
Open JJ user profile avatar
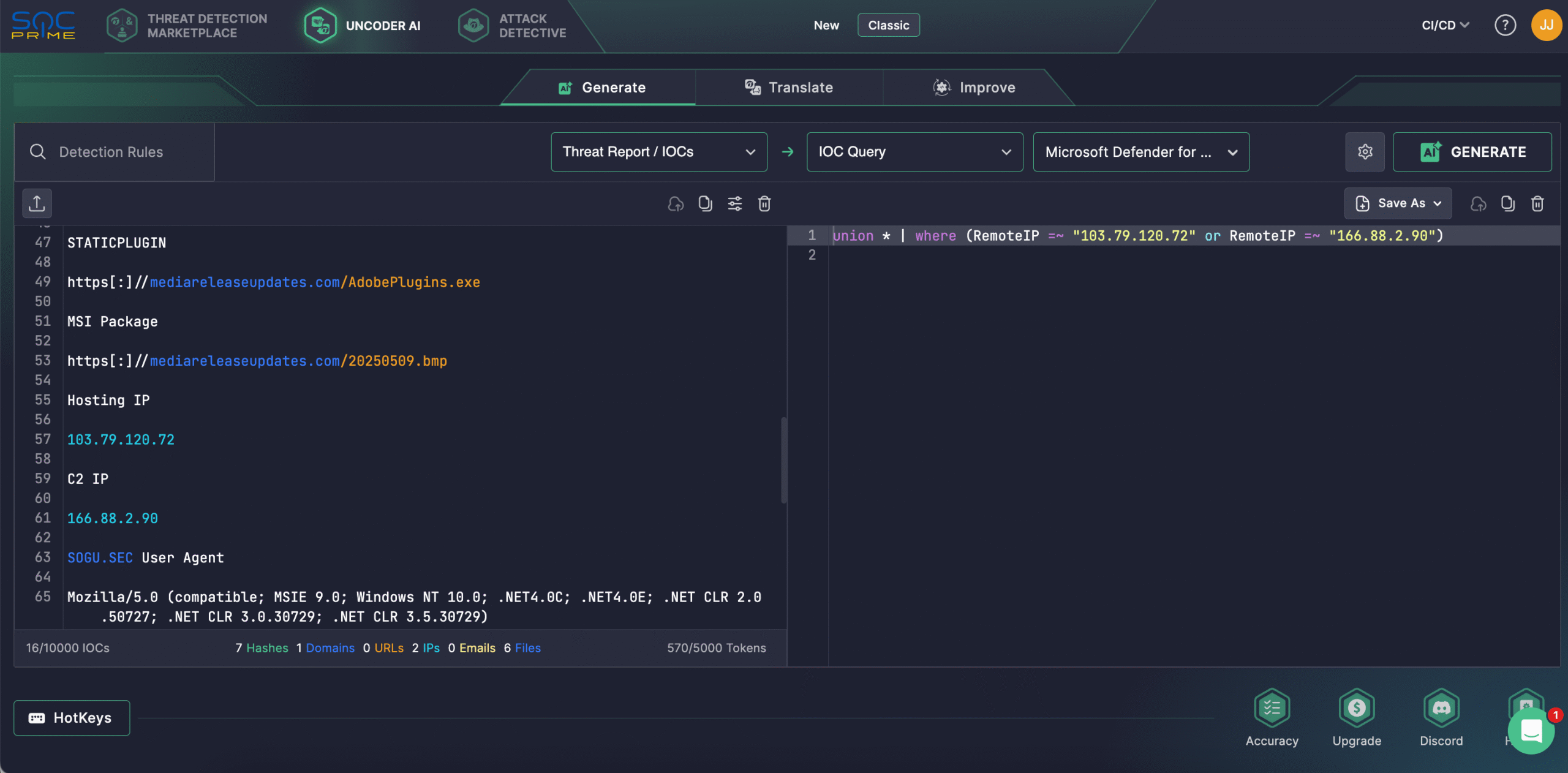coord(1546,25)
